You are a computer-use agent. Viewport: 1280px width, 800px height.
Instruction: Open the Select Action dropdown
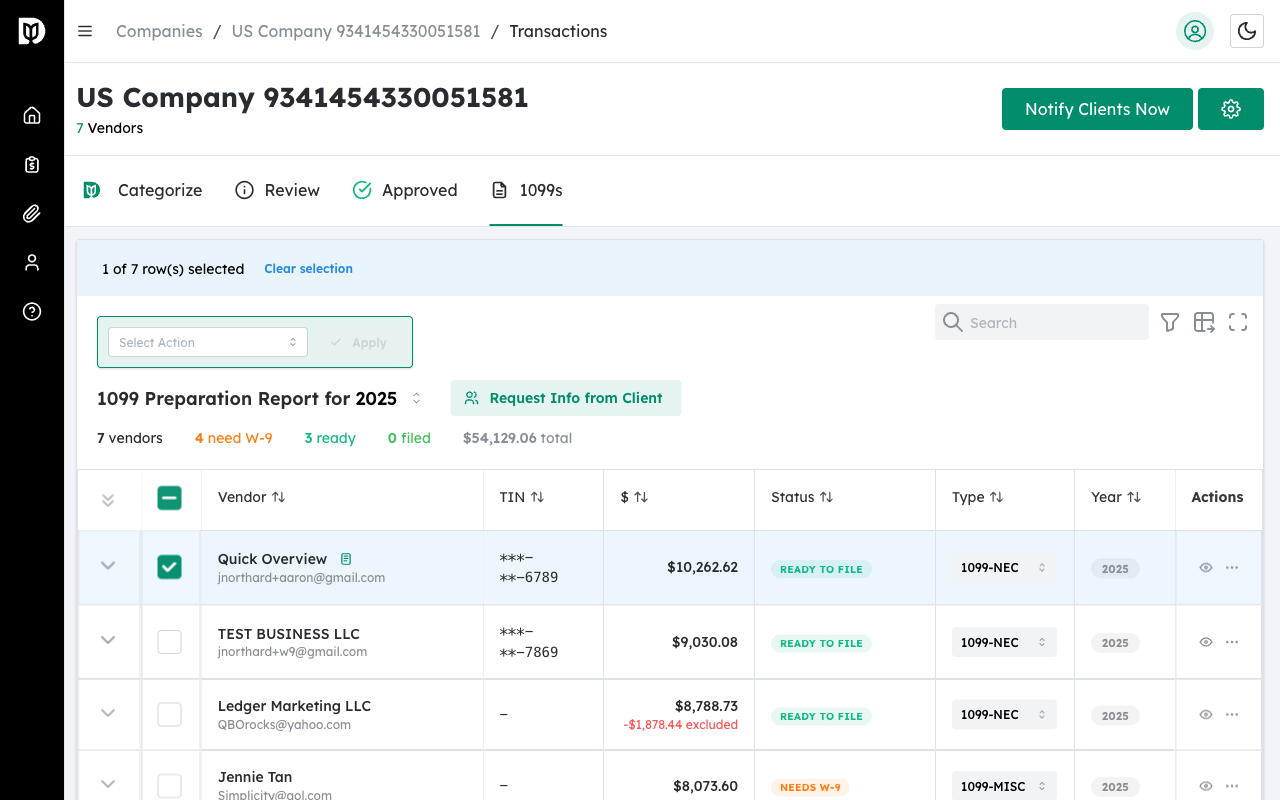tap(206, 341)
